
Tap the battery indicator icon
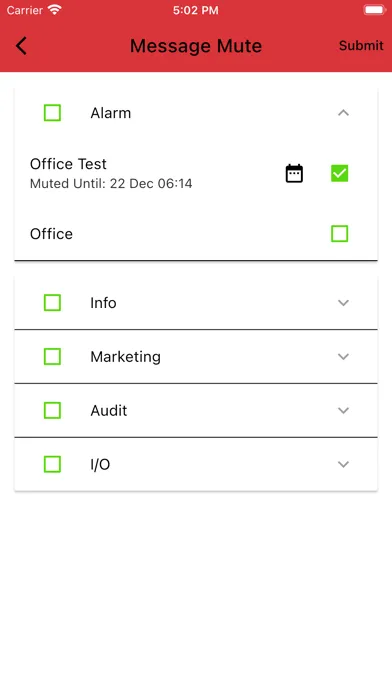coord(375,10)
